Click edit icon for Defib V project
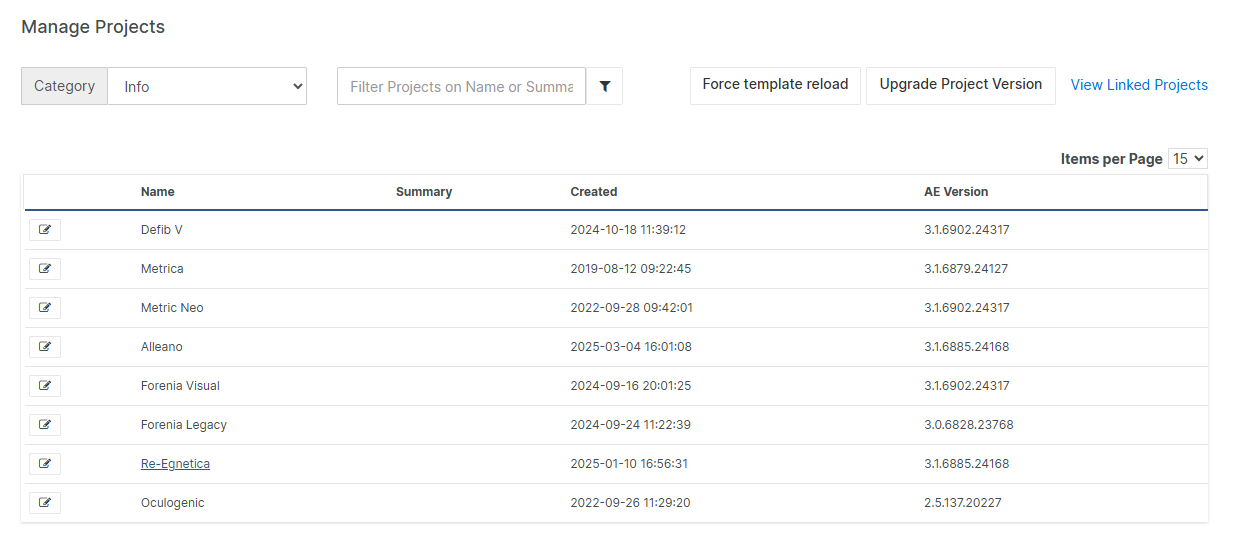Screen dimensions: 1233x552 (45, 230)
